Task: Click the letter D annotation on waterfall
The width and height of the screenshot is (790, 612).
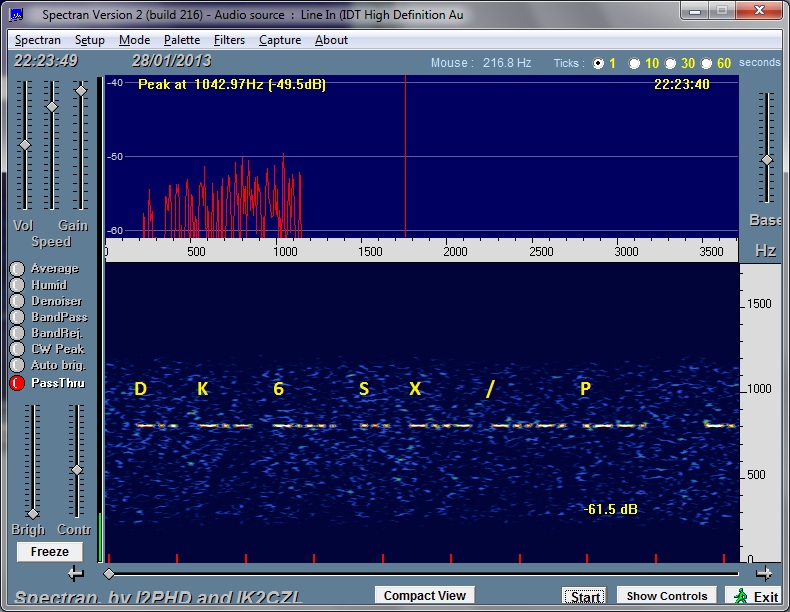Action: click(140, 389)
